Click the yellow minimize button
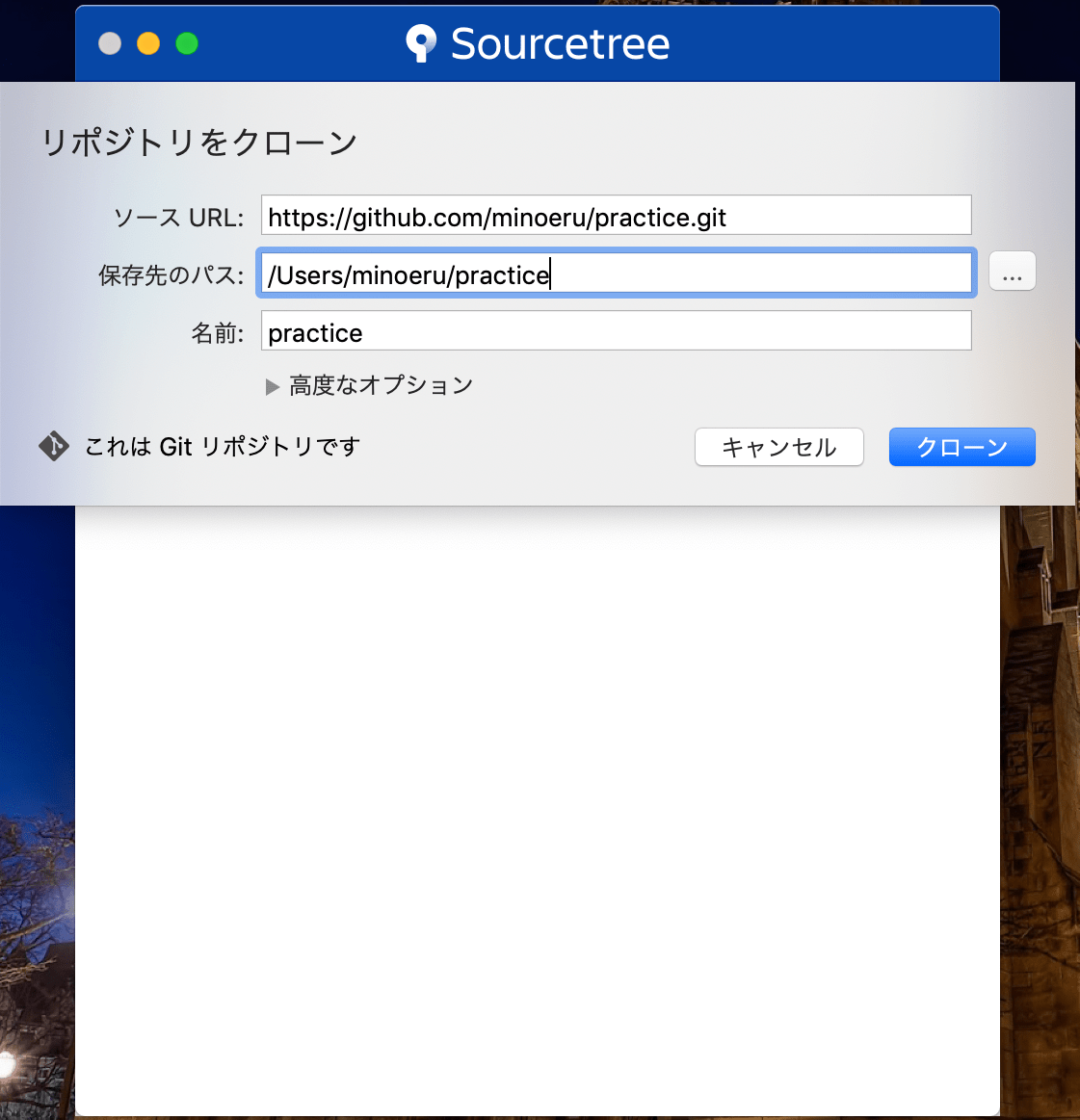The width and height of the screenshot is (1080, 1120). (x=148, y=43)
